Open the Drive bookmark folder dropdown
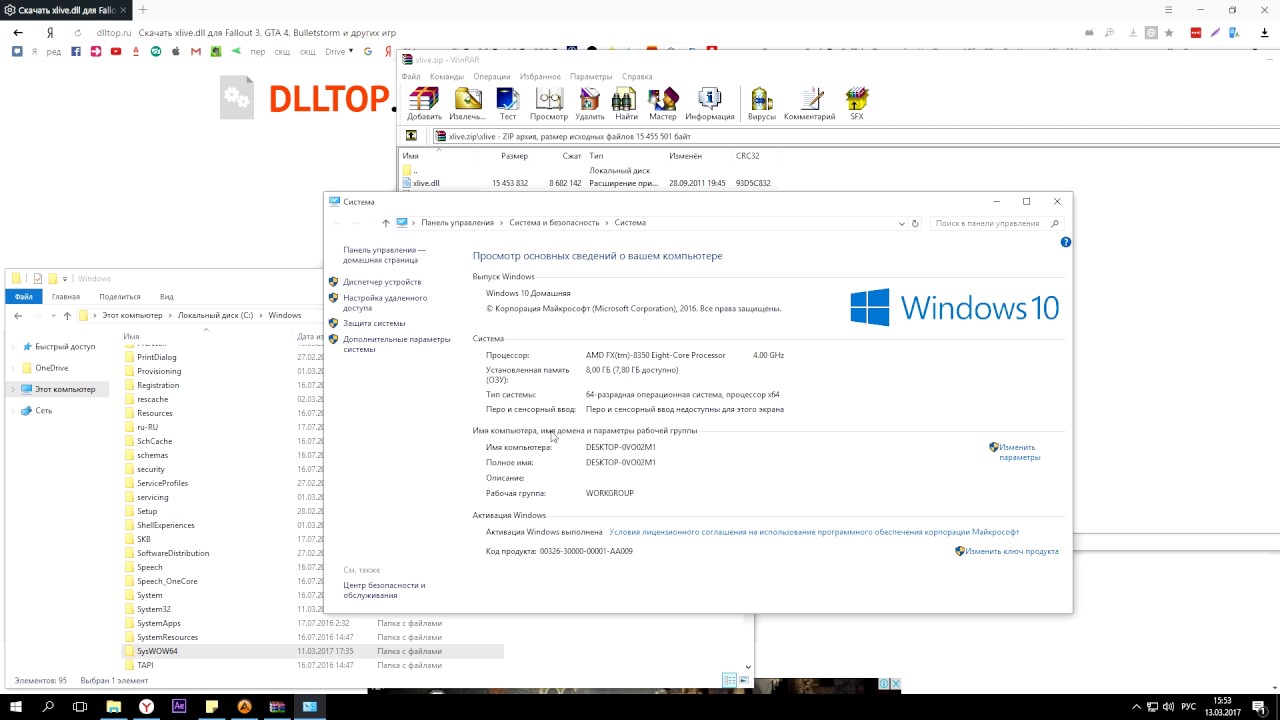 pos(339,52)
